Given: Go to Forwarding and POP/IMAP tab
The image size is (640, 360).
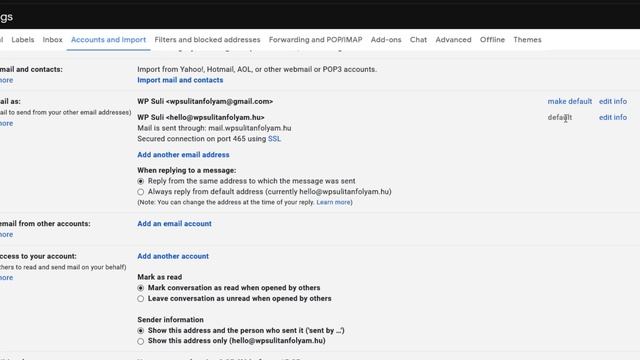Looking at the screenshot, I should point(315,40).
